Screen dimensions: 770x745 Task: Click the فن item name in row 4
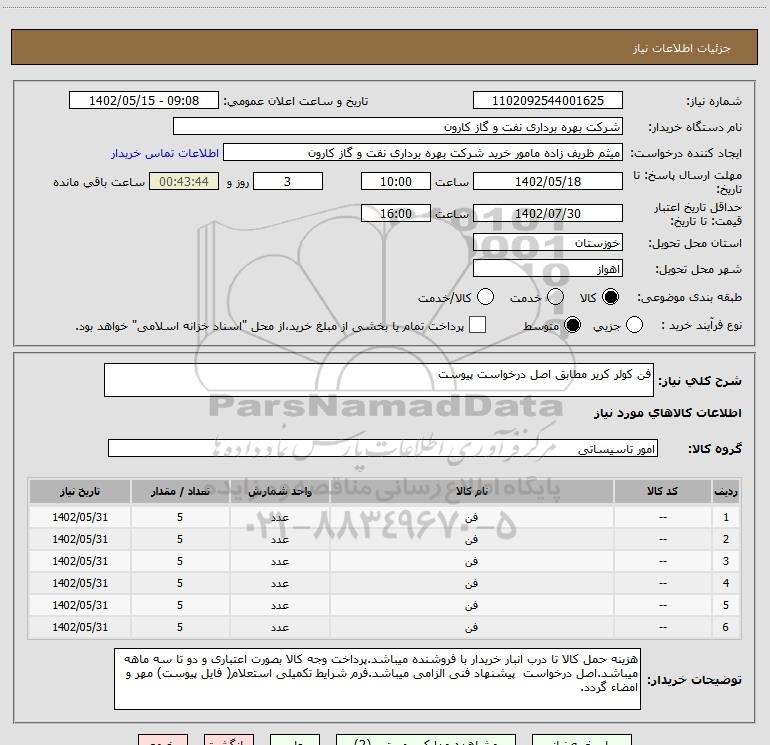pyautogui.click(x=471, y=583)
